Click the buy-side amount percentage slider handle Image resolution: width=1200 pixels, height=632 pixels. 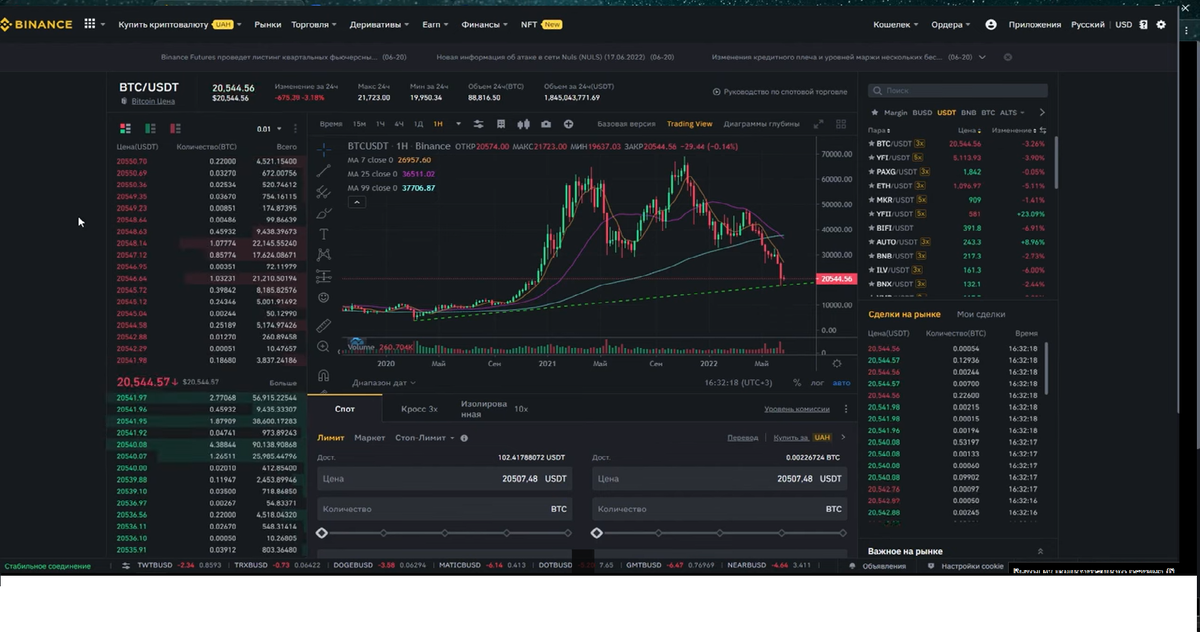pyautogui.click(x=322, y=533)
